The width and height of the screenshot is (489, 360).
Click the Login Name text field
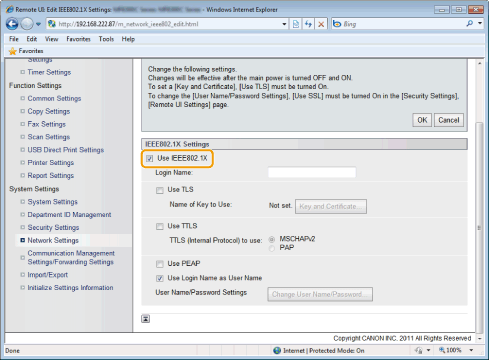pos(312,172)
